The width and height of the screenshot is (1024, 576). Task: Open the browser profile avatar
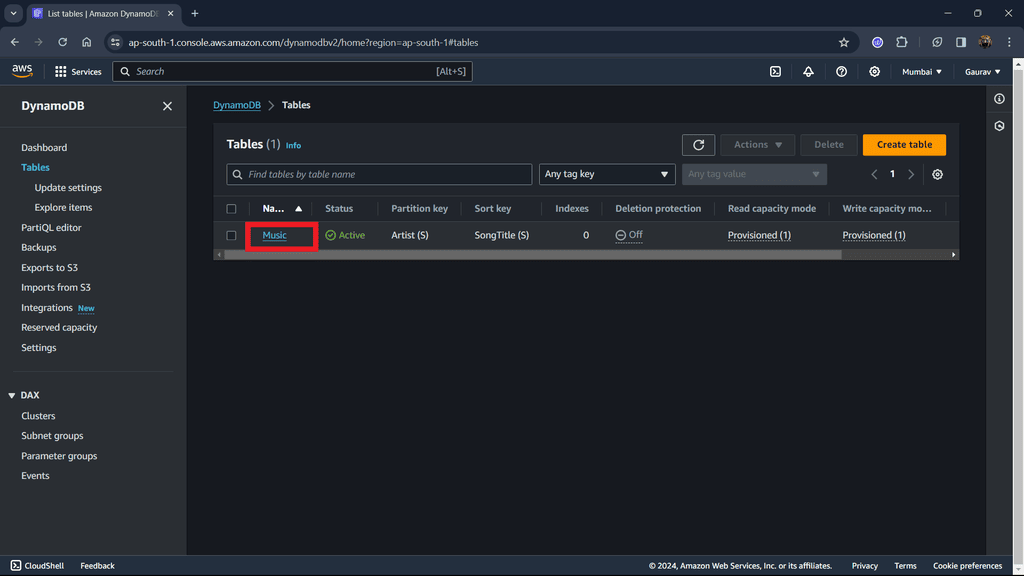[985, 42]
